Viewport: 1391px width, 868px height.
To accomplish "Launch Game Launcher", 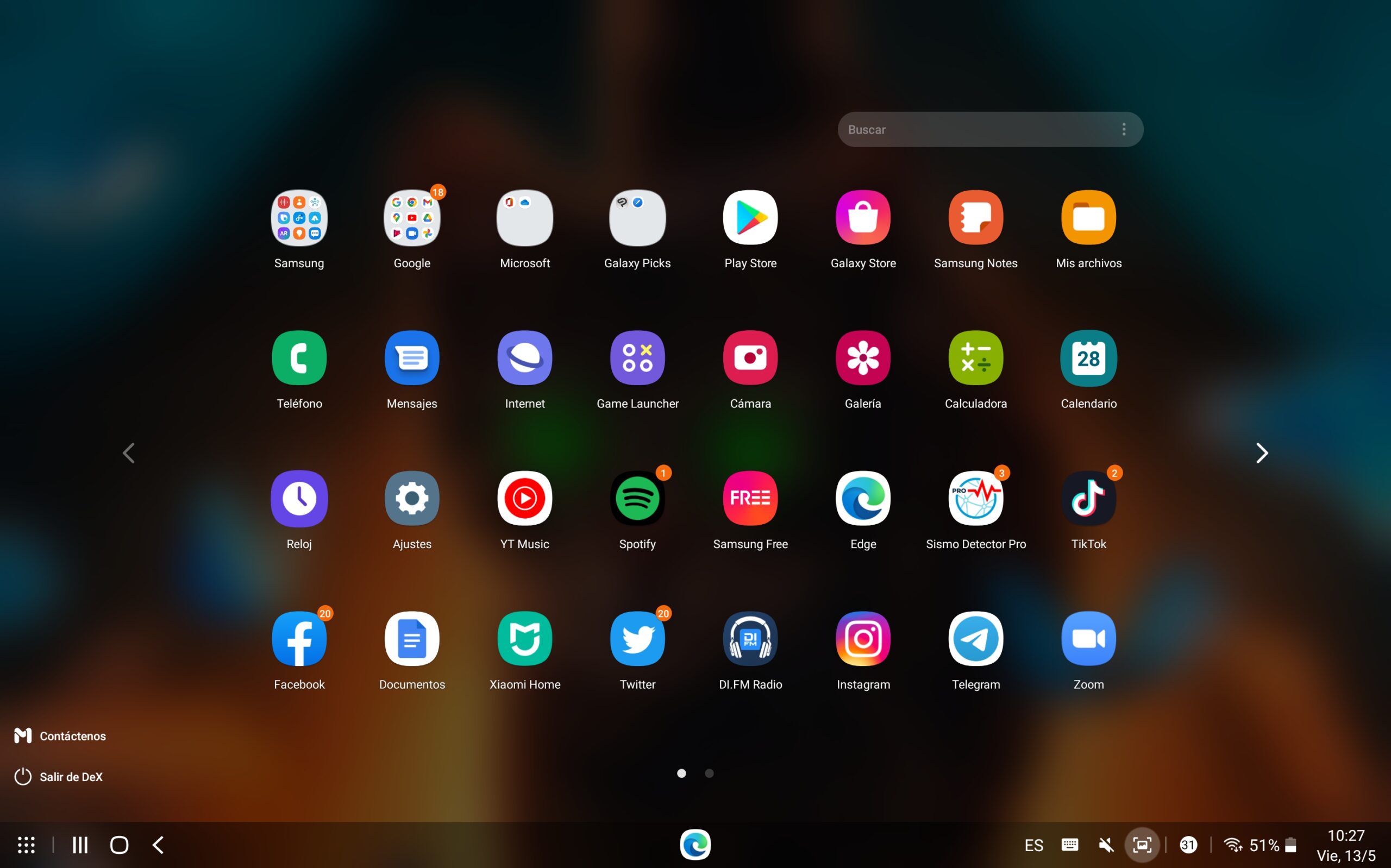I will (637, 357).
